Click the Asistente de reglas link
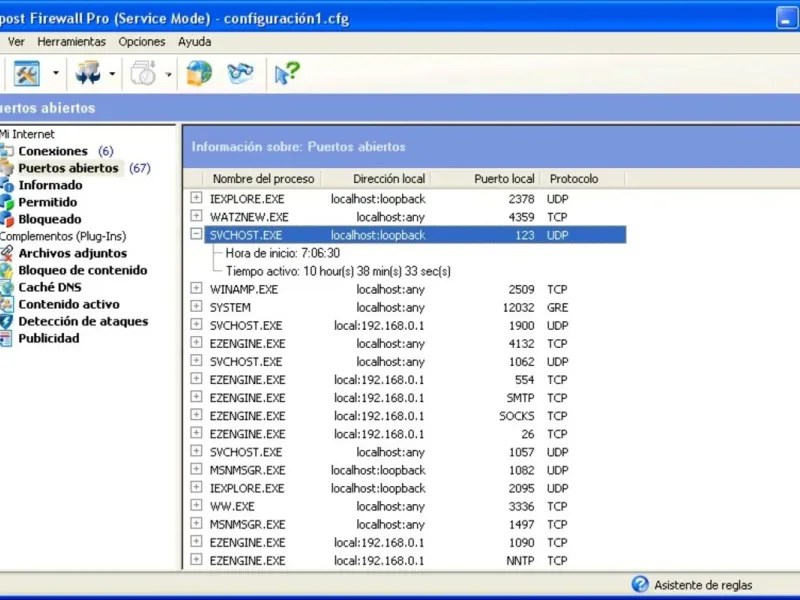Screen dimensions: 800x600 coord(703,585)
